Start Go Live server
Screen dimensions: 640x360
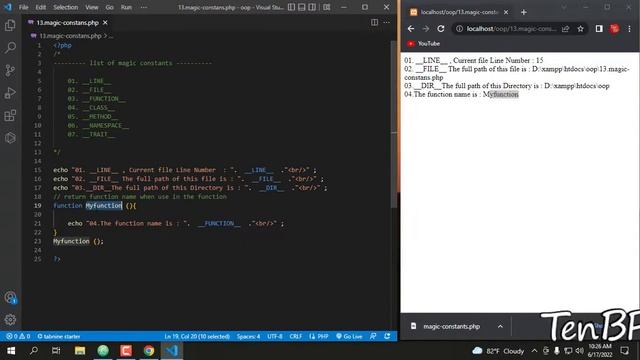349,336
